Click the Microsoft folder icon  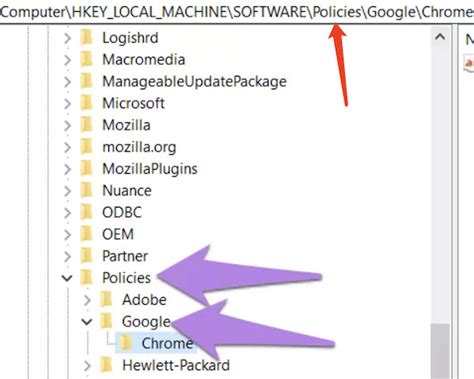tap(87, 103)
